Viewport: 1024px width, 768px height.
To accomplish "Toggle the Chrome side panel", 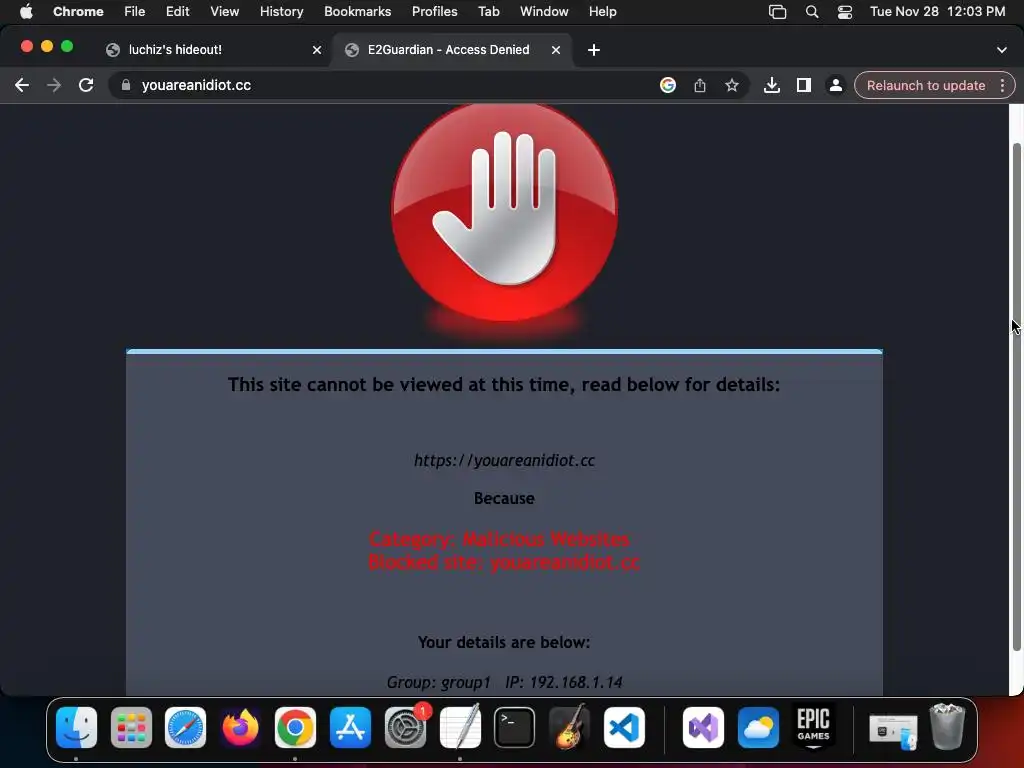I will click(804, 86).
